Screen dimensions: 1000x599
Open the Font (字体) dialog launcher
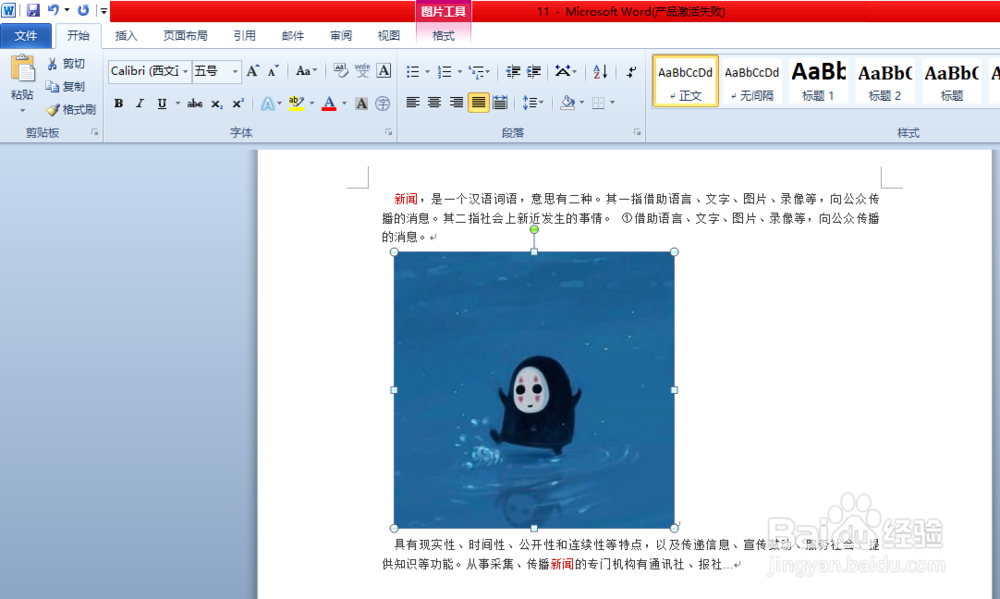pos(388,132)
